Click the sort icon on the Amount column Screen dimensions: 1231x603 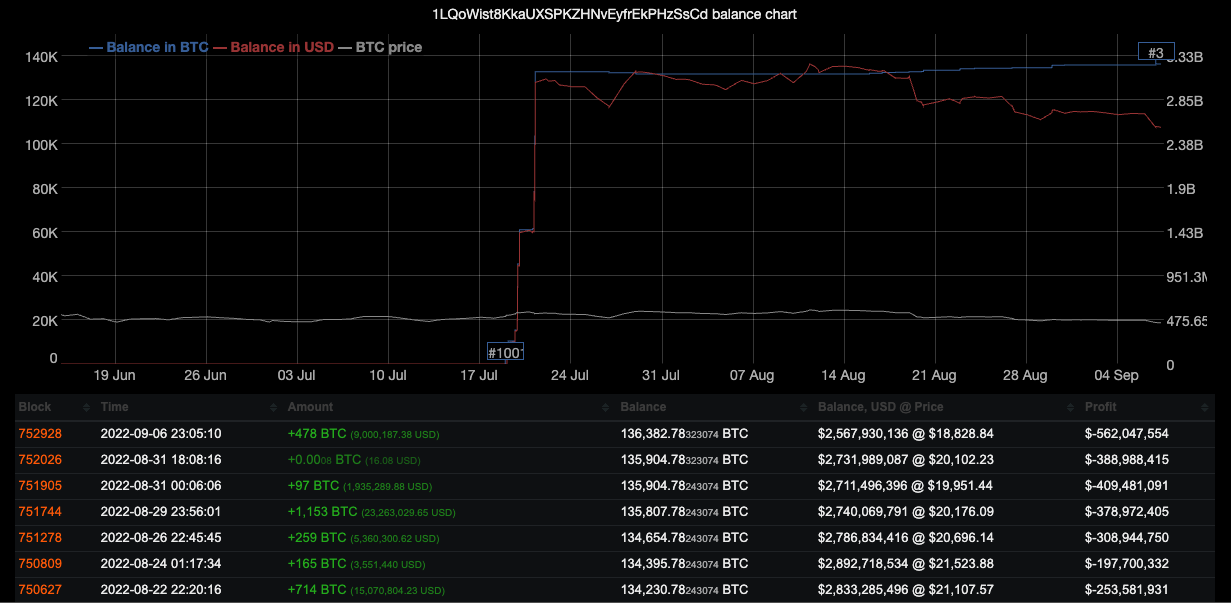(604, 407)
